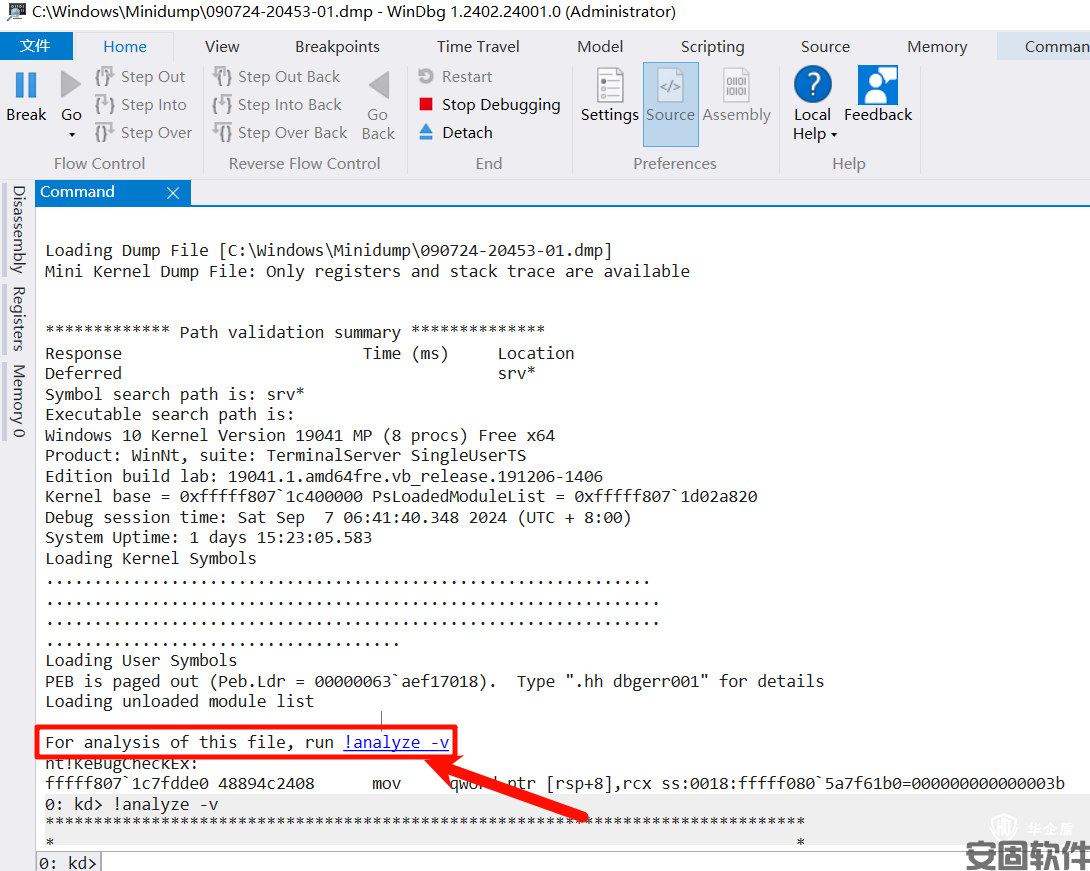Click Step Into Back
Screen dimensions: 1090x871
pos(277,104)
